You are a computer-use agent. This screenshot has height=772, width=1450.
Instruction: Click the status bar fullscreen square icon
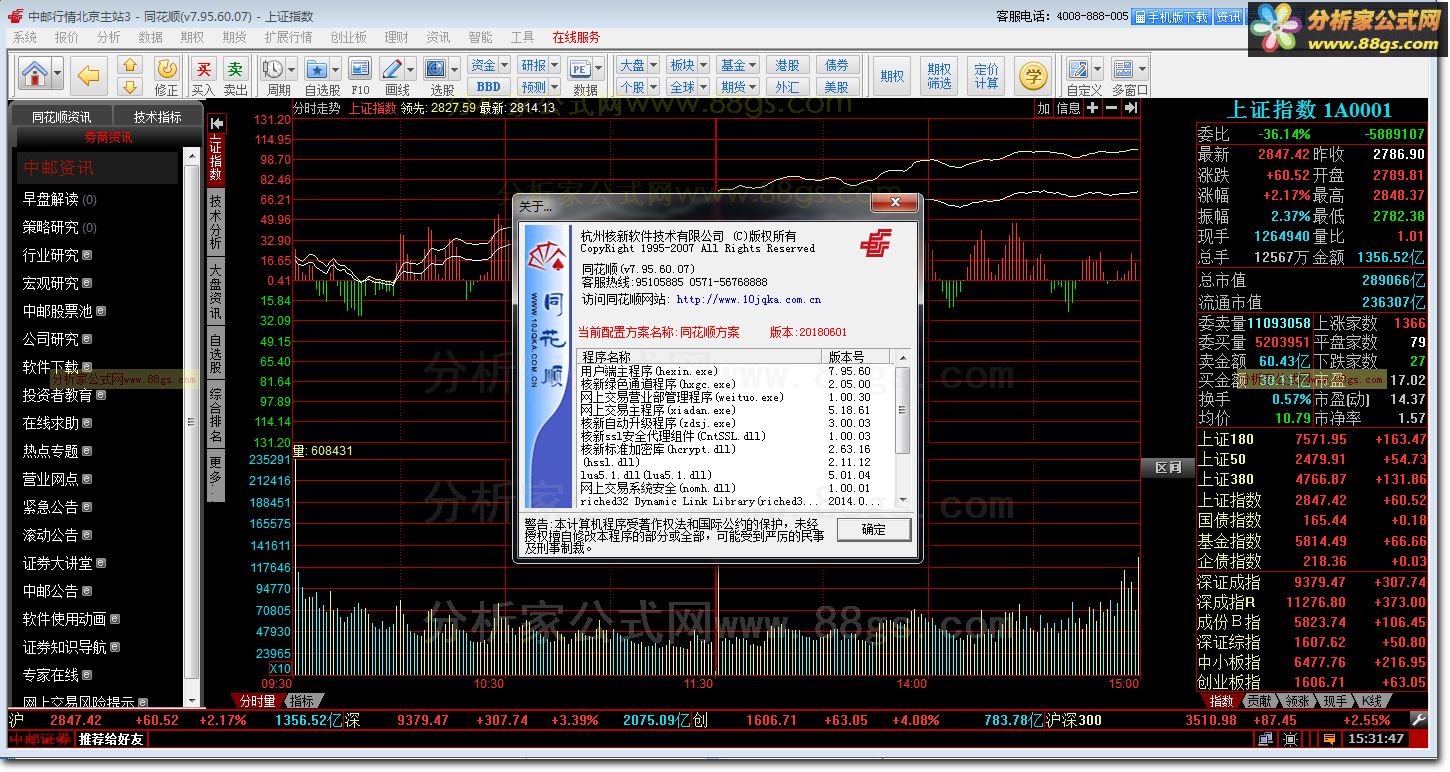[1292, 739]
